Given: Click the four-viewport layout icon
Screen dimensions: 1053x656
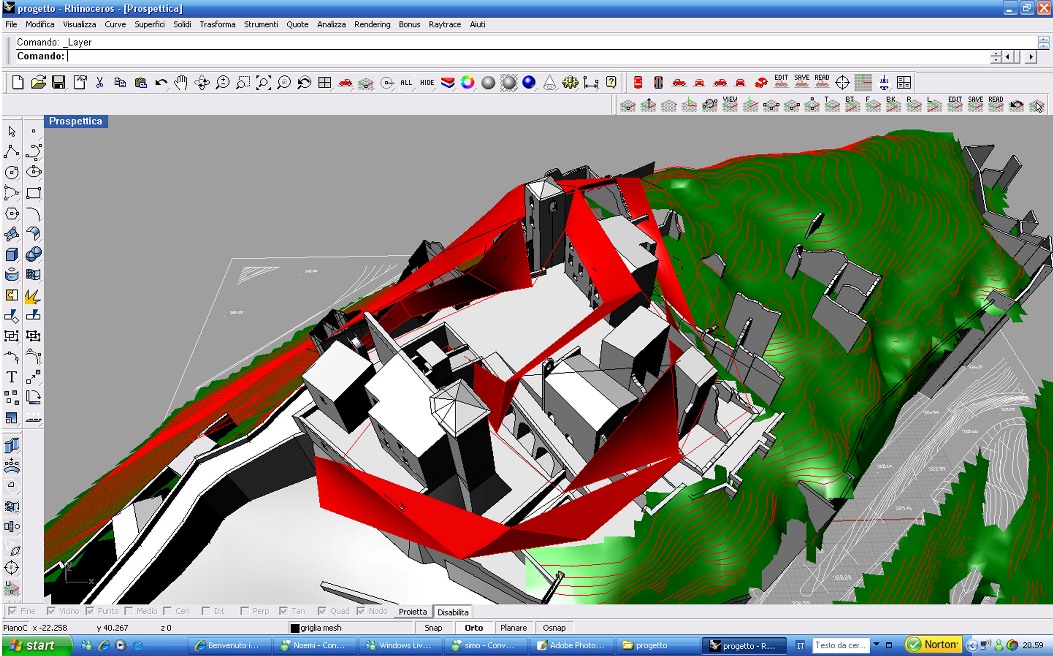Looking at the screenshot, I should click(325, 83).
